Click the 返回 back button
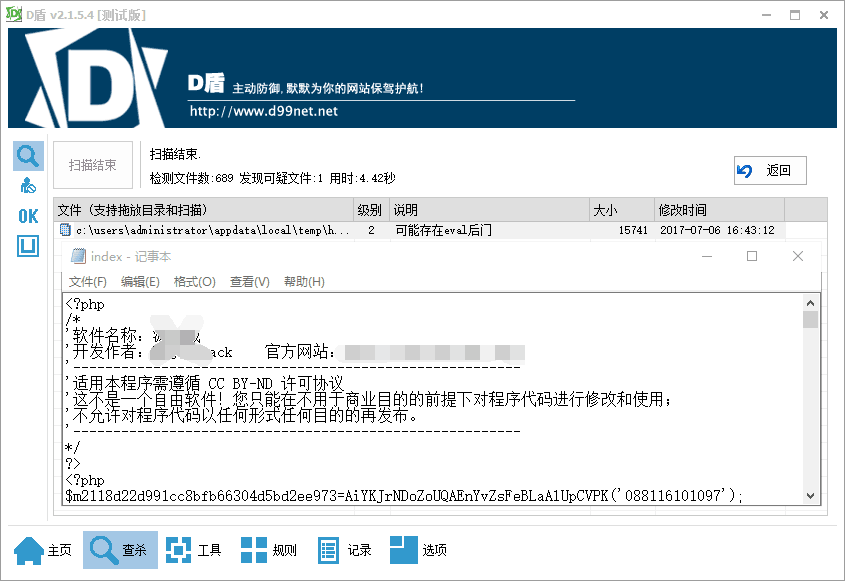 pyautogui.click(x=769, y=171)
